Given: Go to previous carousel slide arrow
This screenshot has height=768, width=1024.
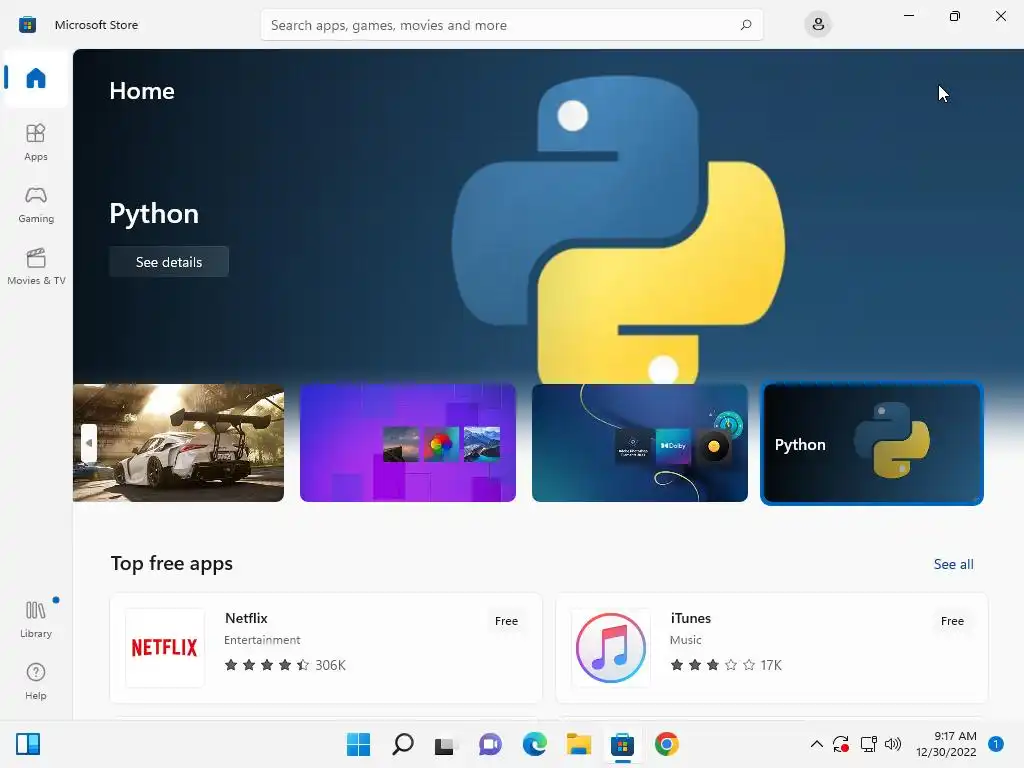Looking at the screenshot, I should point(89,443).
